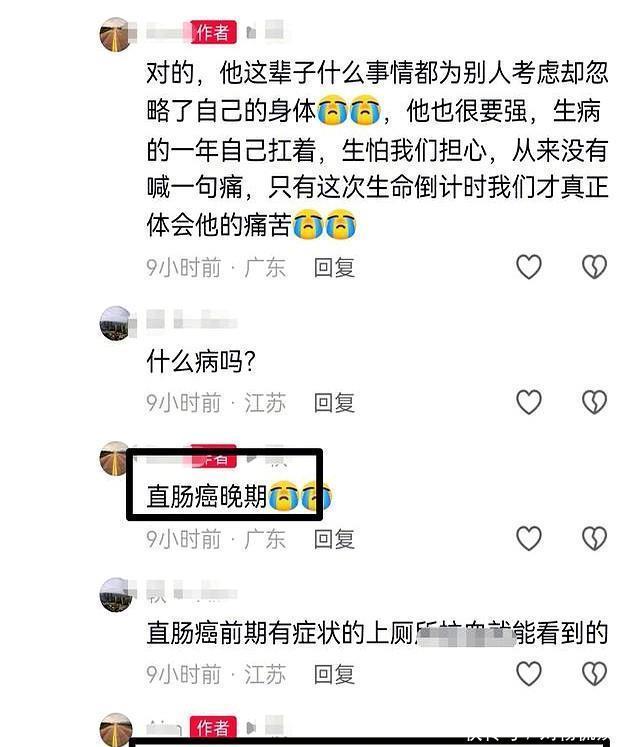Dislike the comment starting 对的，他这辈子

click(x=594, y=266)
